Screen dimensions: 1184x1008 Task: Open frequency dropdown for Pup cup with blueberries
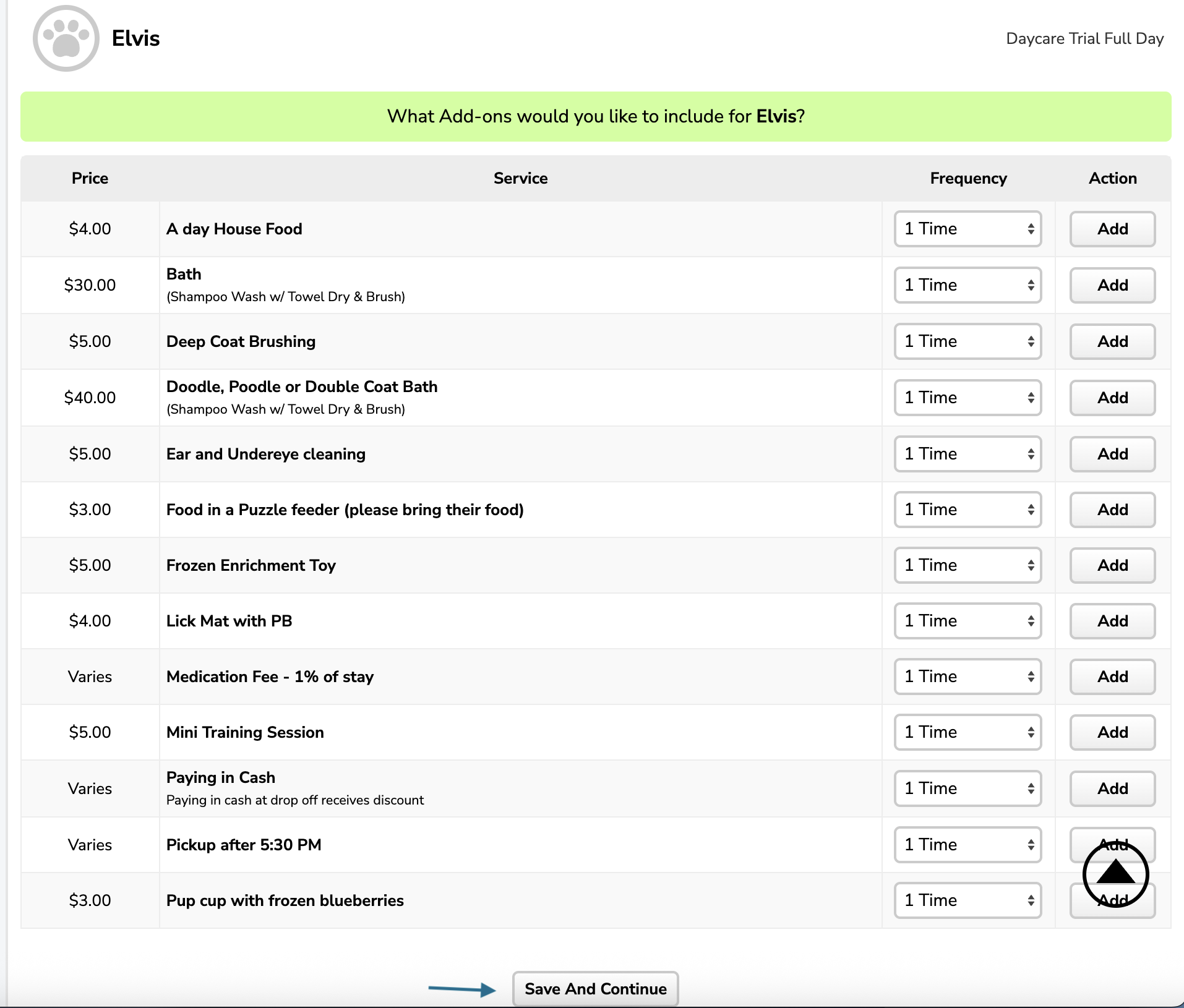967,900
